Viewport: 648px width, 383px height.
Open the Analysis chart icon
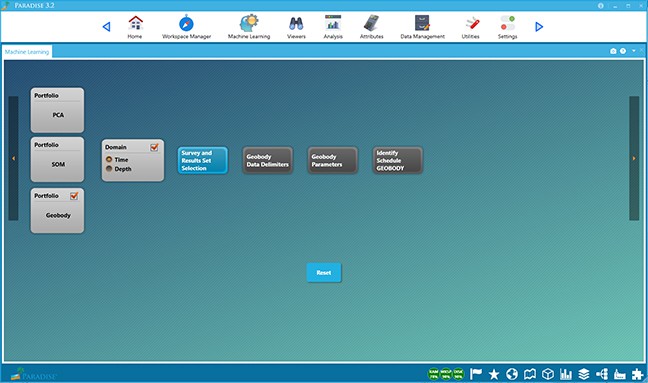[333, 23]
